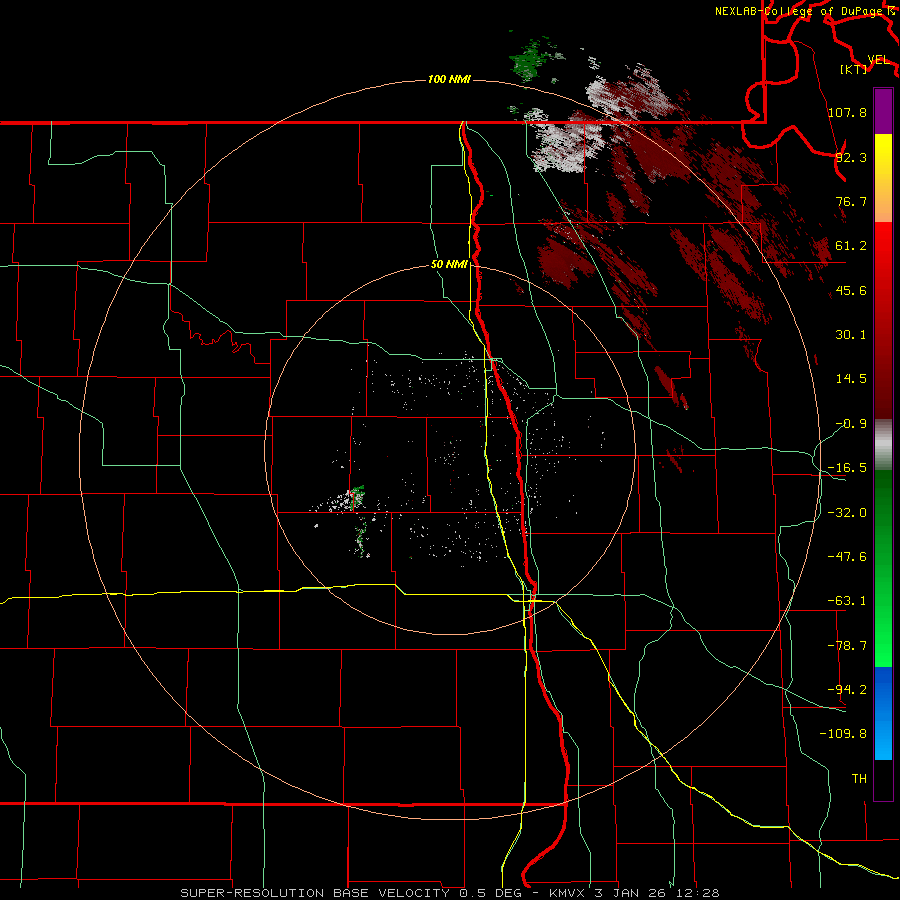Click the yellow segment of the velocity color bar
The height and width of the screenshot is (900, 900).
click(x=883, y=178)
